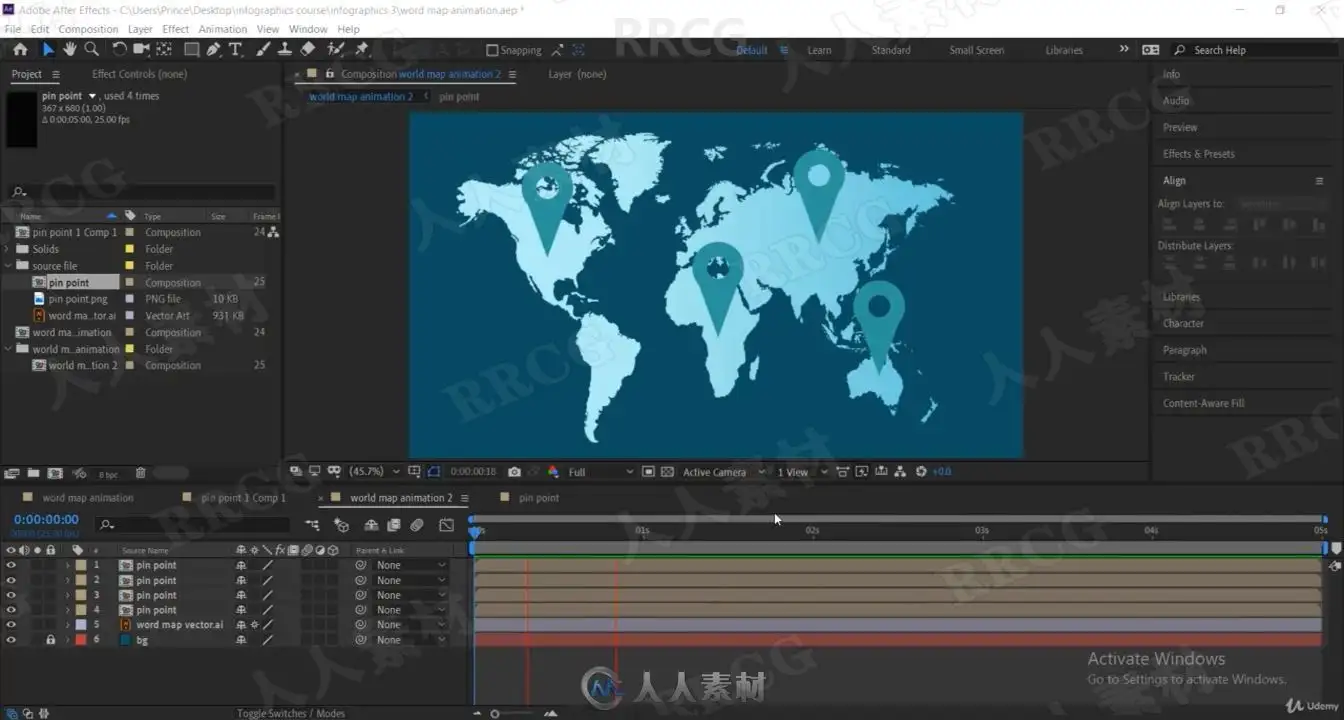Select the Rectangle shape tool

tap(191, 49)
